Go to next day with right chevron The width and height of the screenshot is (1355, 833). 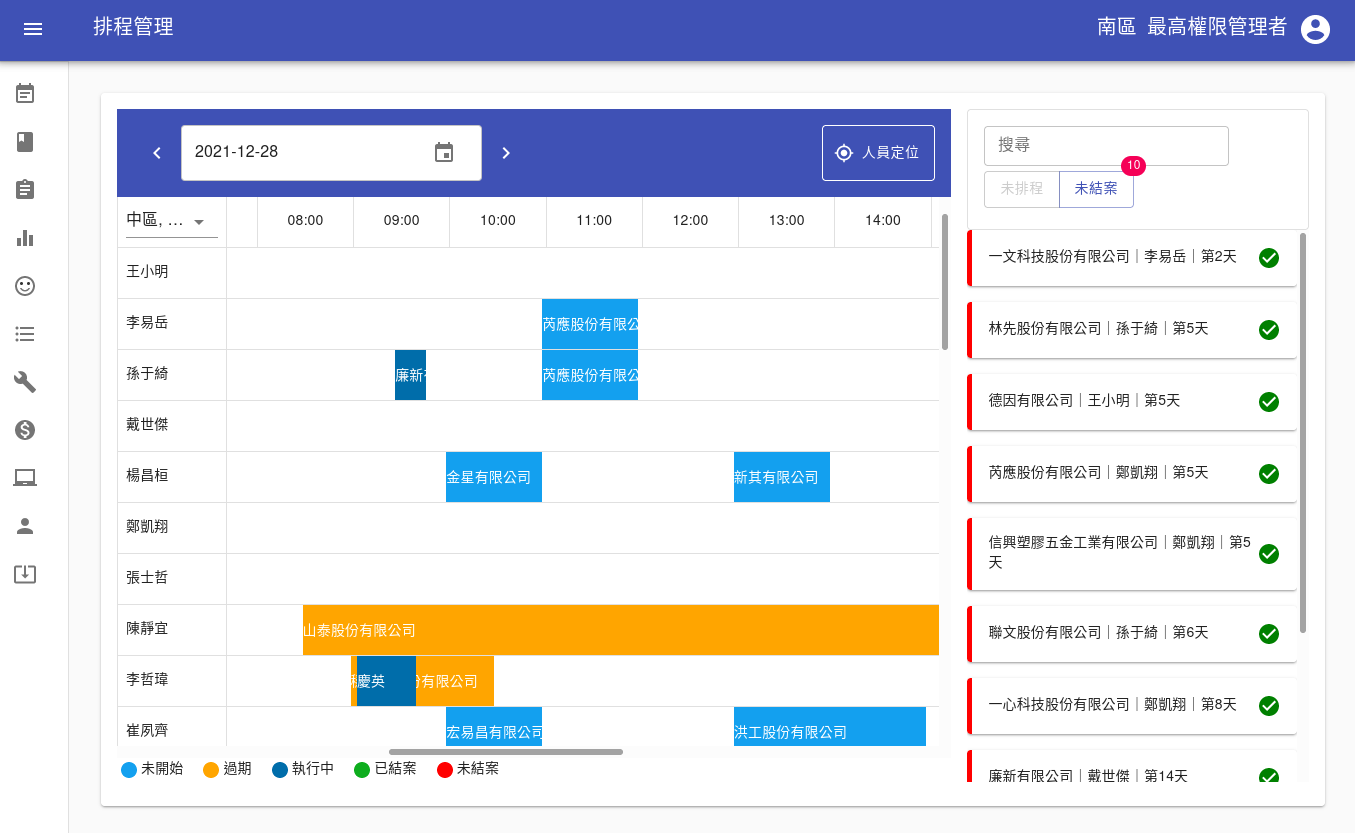506,153
